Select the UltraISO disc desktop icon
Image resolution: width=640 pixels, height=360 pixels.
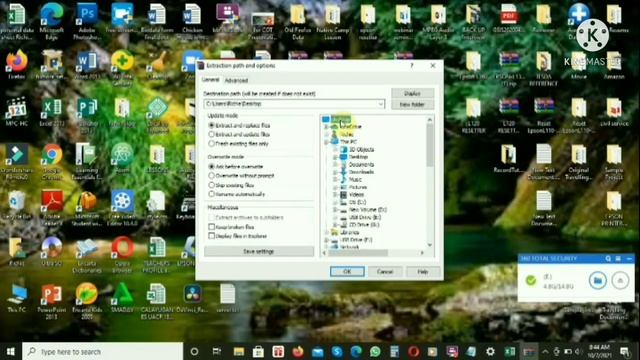(x=51, y=251)
